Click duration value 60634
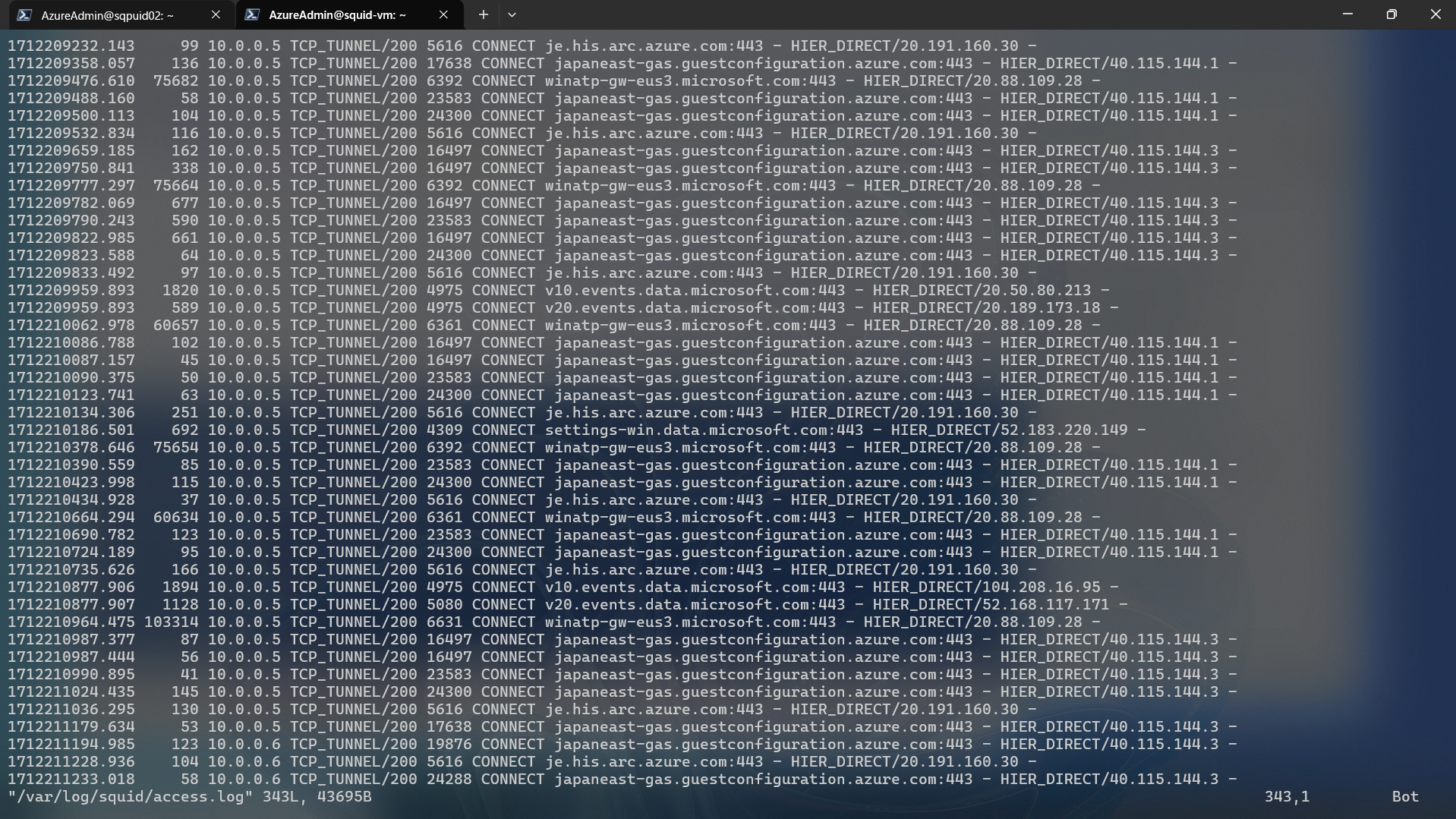The width and height of the screenshot is (1456, 819). [176, 518]
